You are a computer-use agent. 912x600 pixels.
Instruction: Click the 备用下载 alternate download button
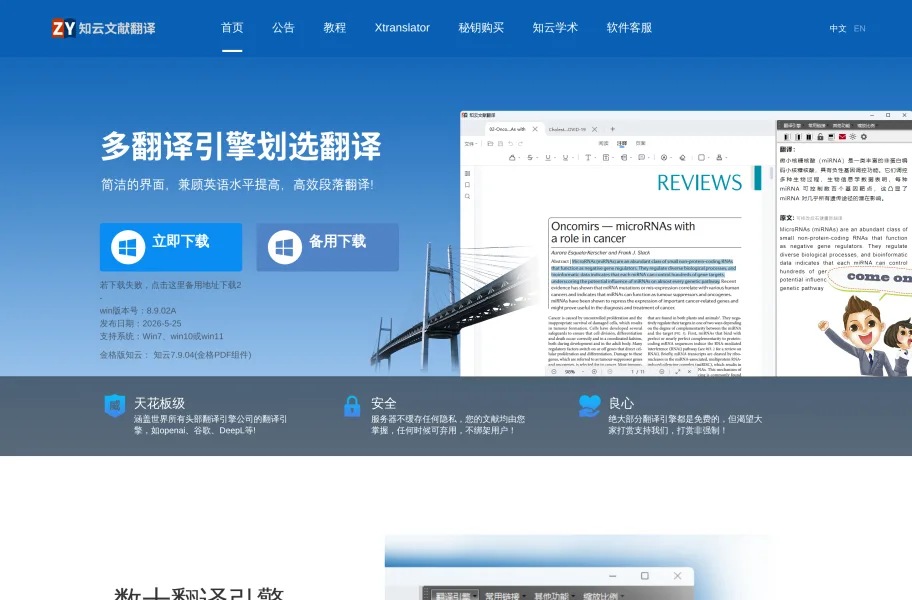[x=327, y=247]
